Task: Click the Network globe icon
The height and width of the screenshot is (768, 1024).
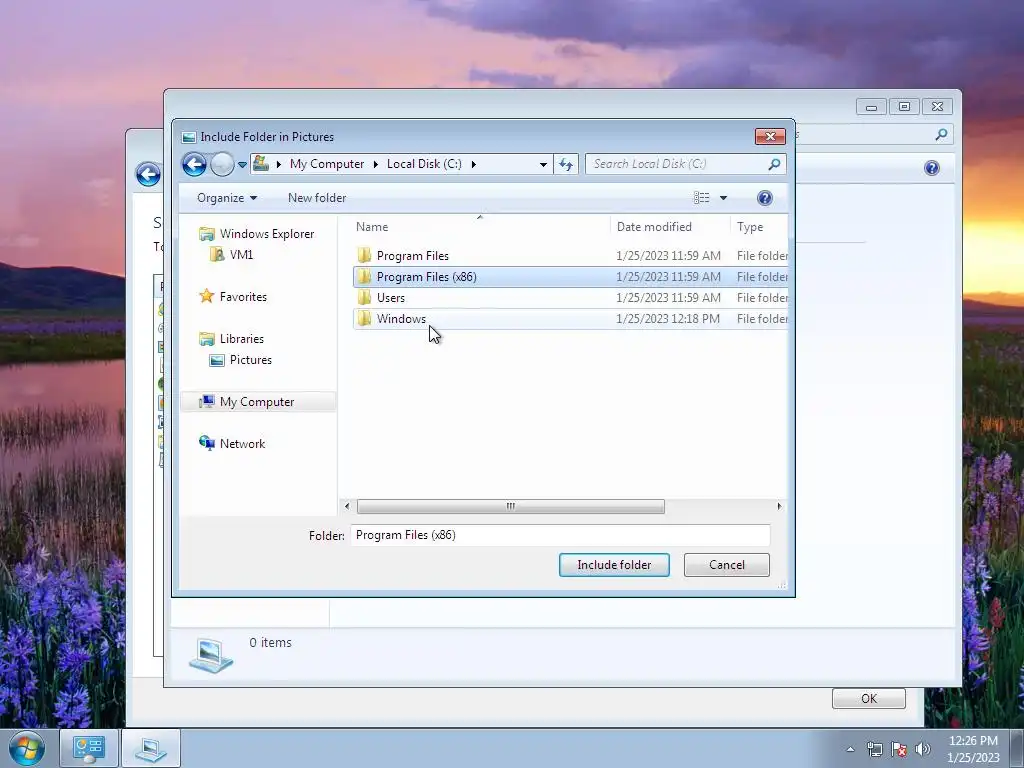Action: point(206,443)
